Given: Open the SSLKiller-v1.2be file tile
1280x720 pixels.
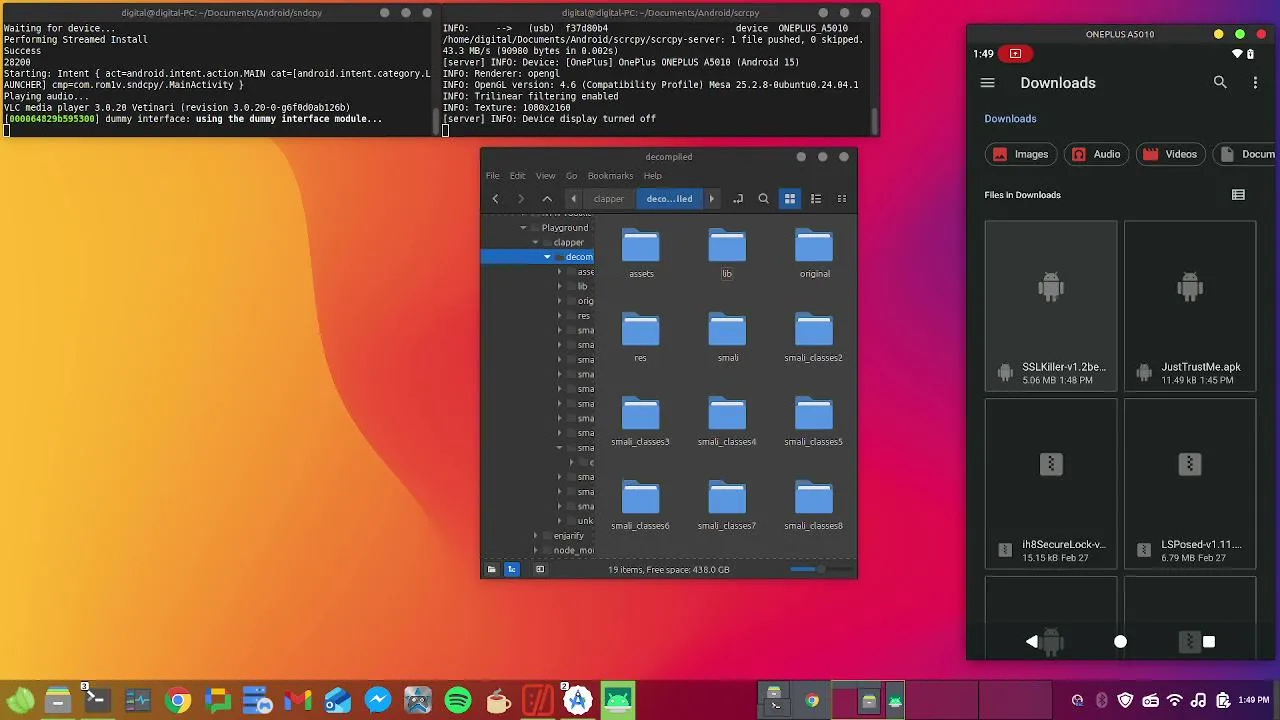Looking at the screenshot, I should coord(1051,306).
